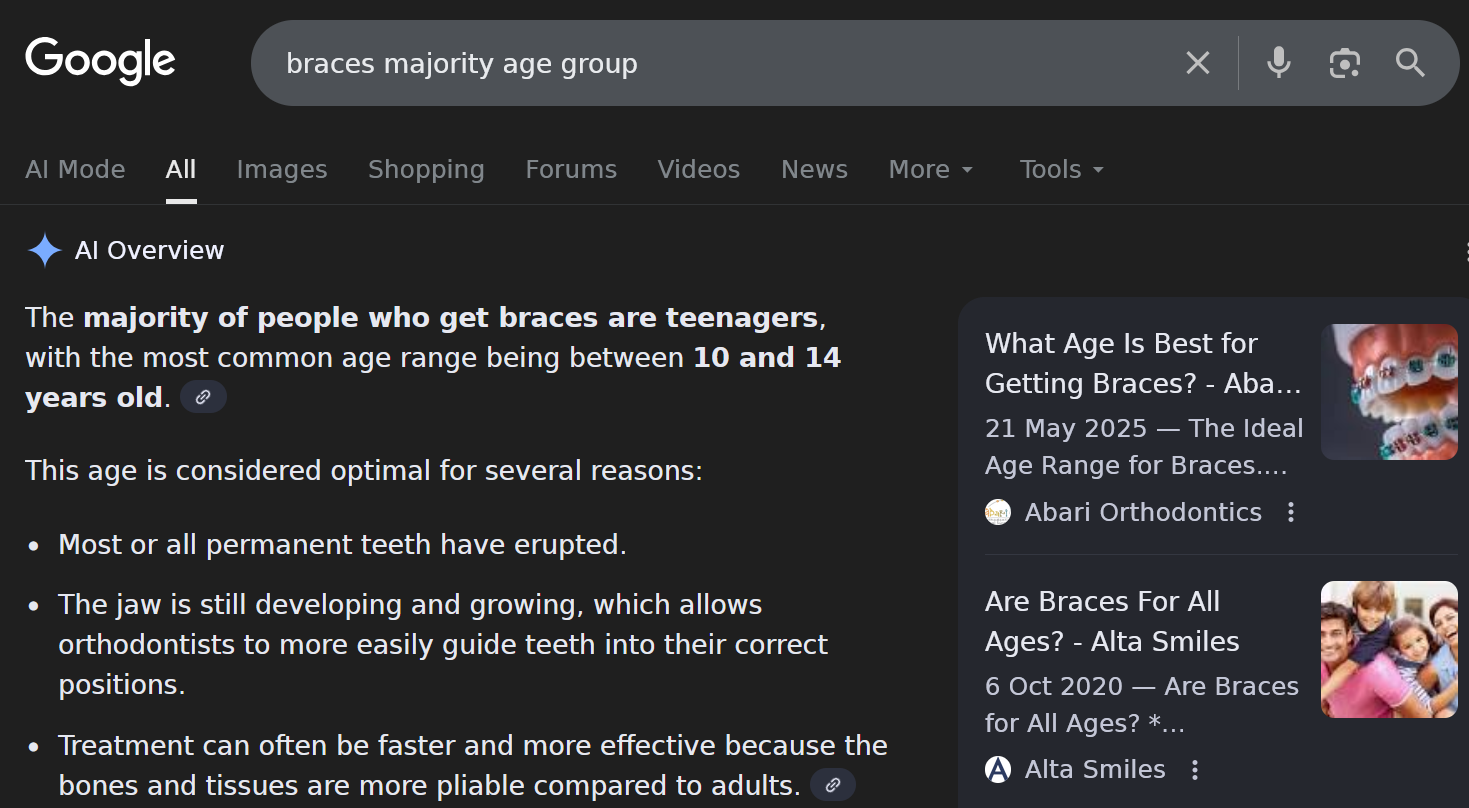Viewport: 1469px width, 808px height.
Task: Expand the More dropdown
Action: (931, 169)
